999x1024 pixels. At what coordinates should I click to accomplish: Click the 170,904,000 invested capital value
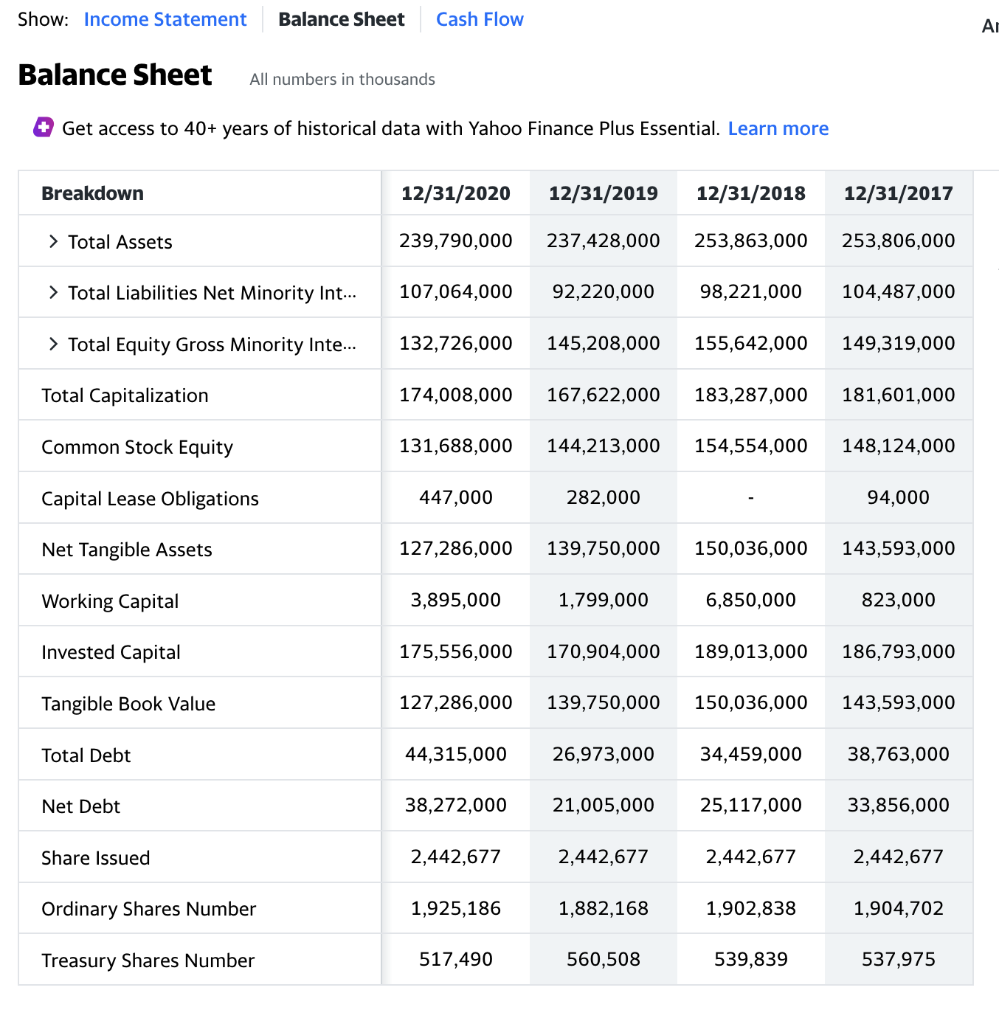(603, 652)
